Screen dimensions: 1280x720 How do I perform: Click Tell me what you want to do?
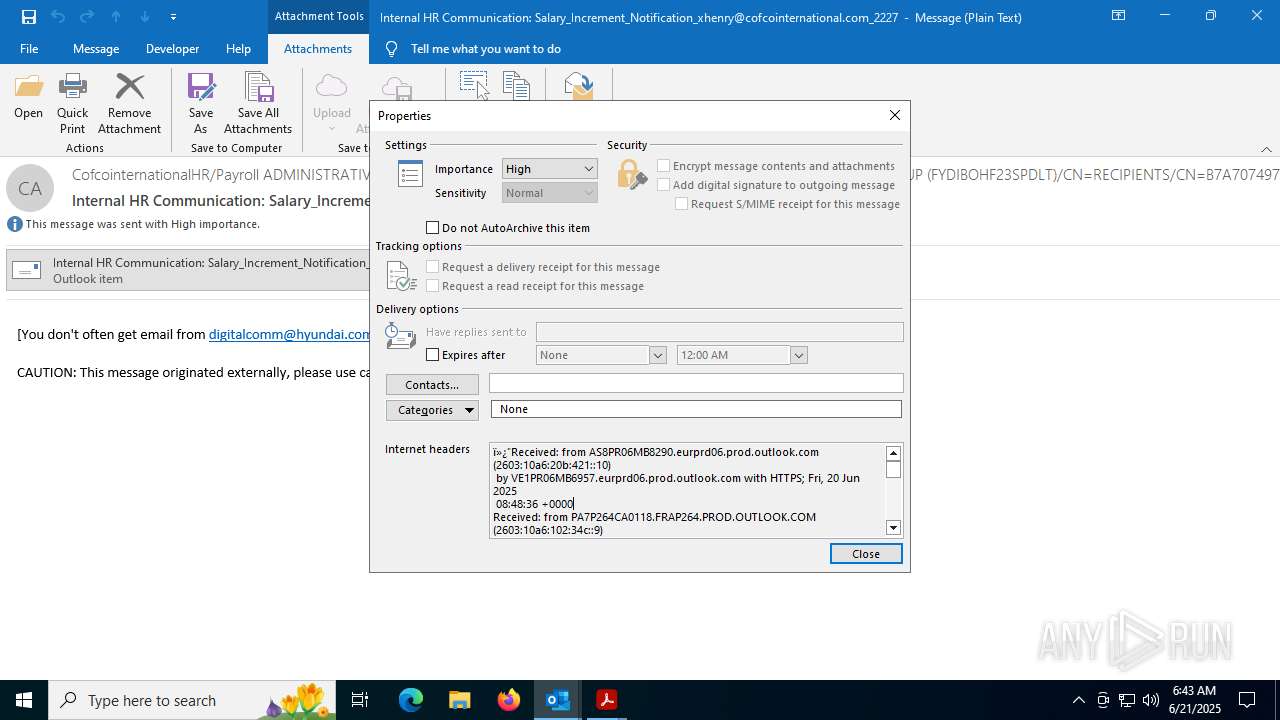tap(486, 49)
